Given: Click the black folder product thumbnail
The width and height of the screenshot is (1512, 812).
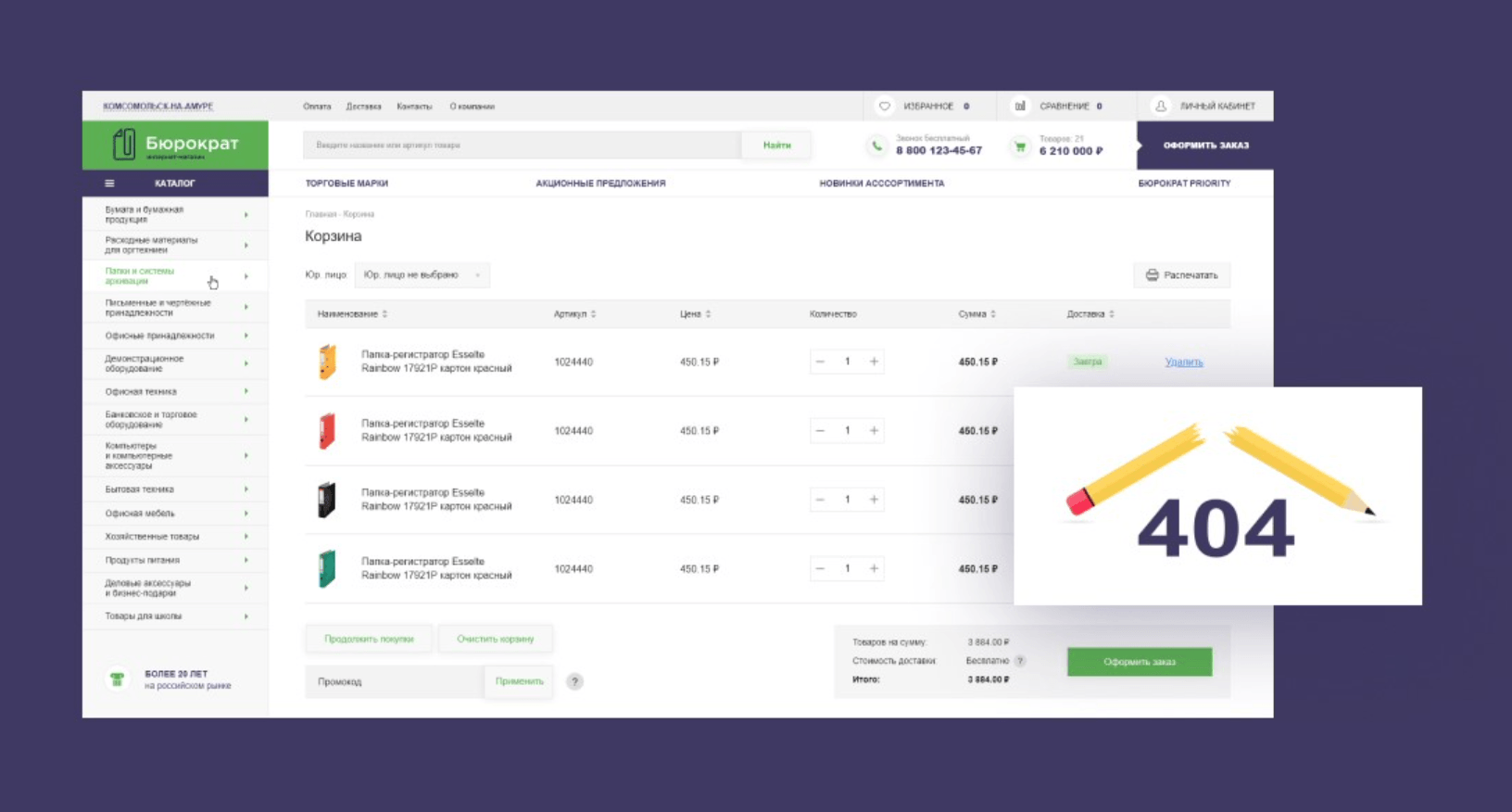Looking at the screenshot, I should coord(327,500).
